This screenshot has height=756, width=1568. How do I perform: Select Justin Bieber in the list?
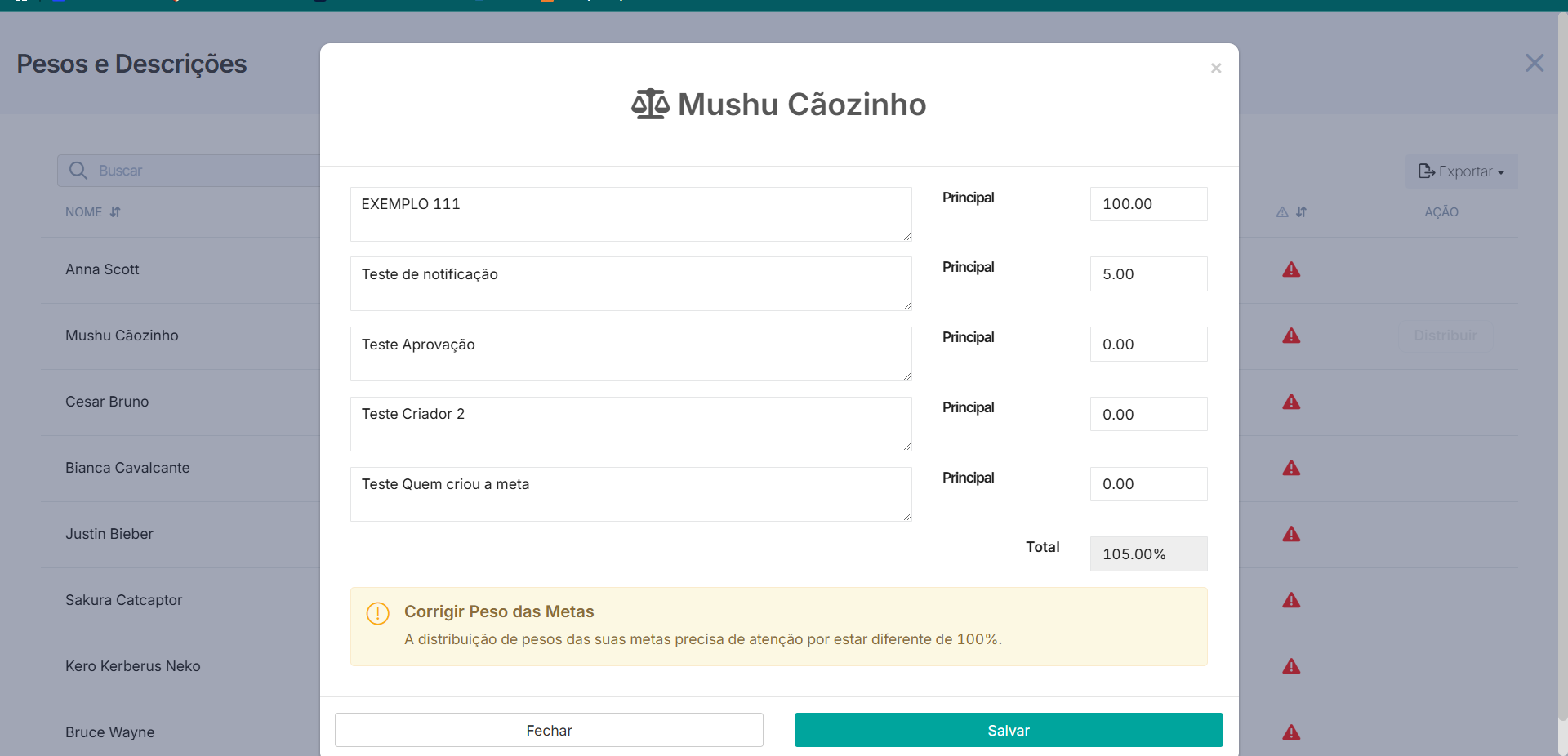click(109, 534)
